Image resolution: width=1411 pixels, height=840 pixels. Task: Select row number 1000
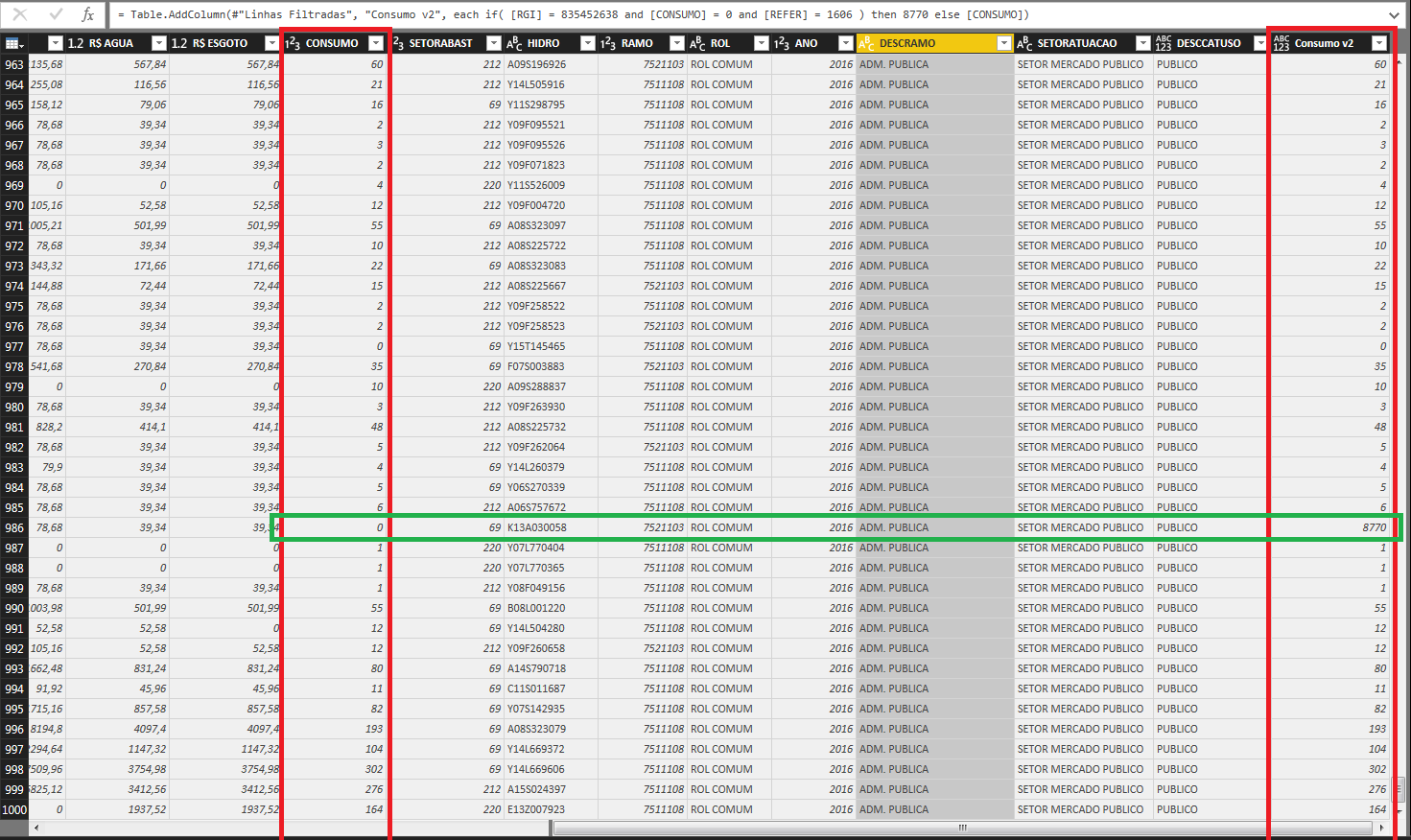[x=14, y=809]
